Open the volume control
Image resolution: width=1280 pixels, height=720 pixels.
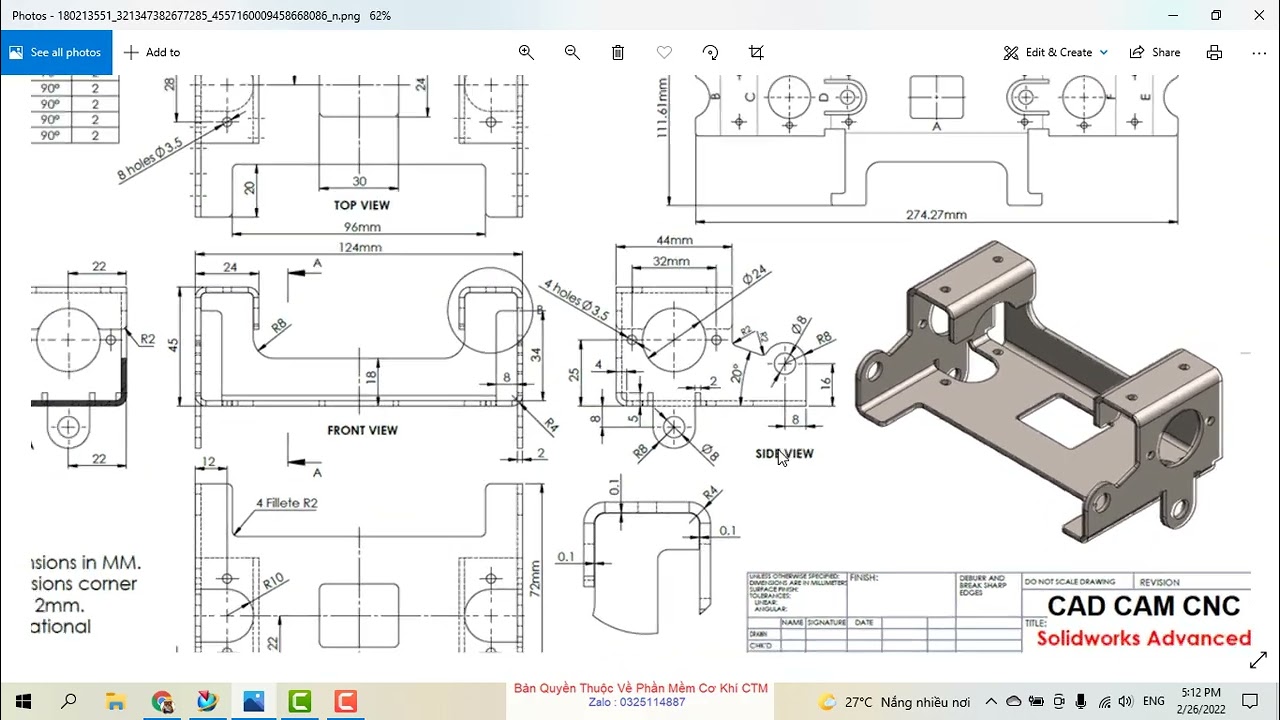[x=1126, y=702]
